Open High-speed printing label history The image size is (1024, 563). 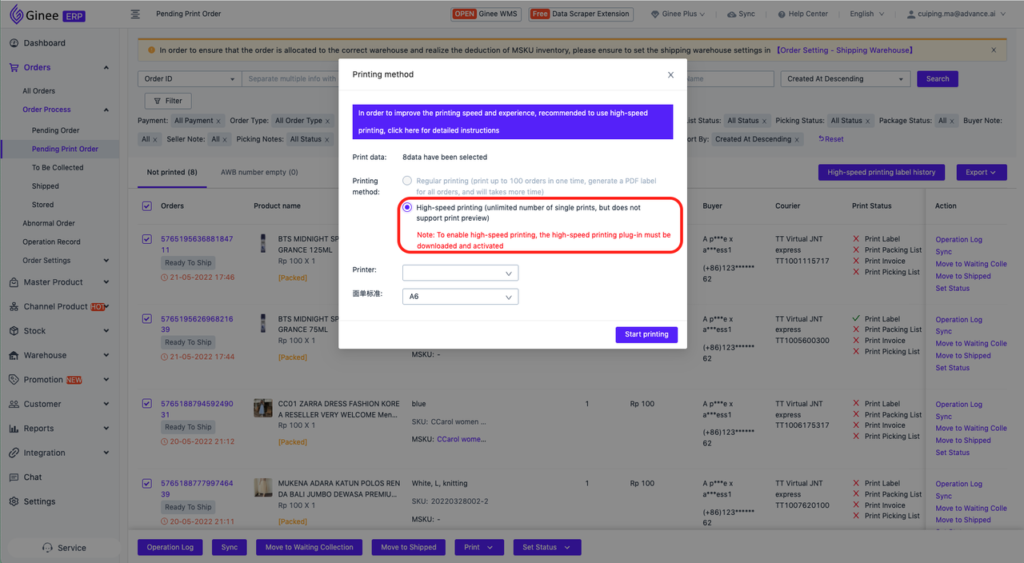pos(881,172)
